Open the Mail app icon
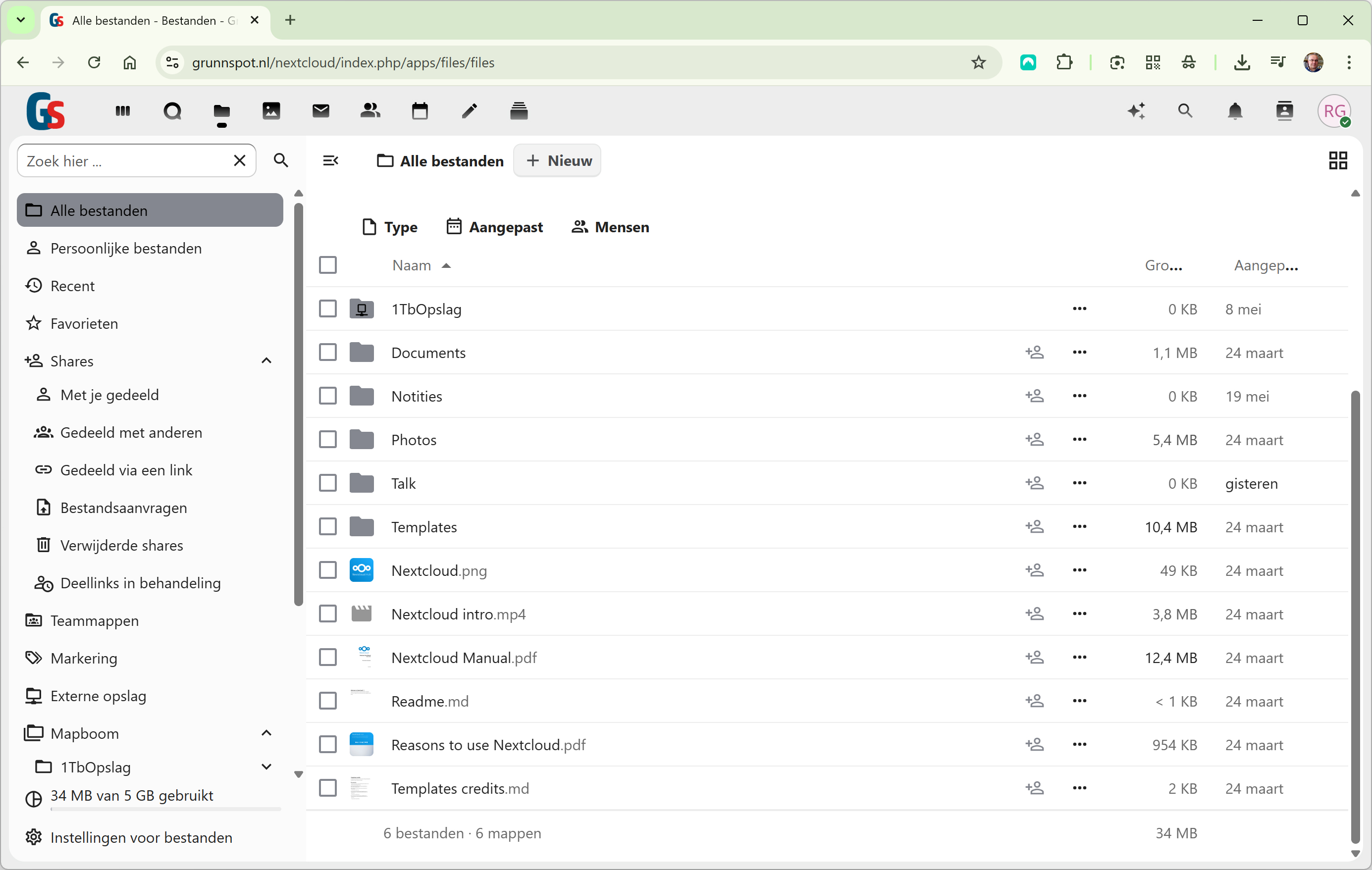Image resolution: width=1372 pixels, height=870 pixels. click(321, 110)
